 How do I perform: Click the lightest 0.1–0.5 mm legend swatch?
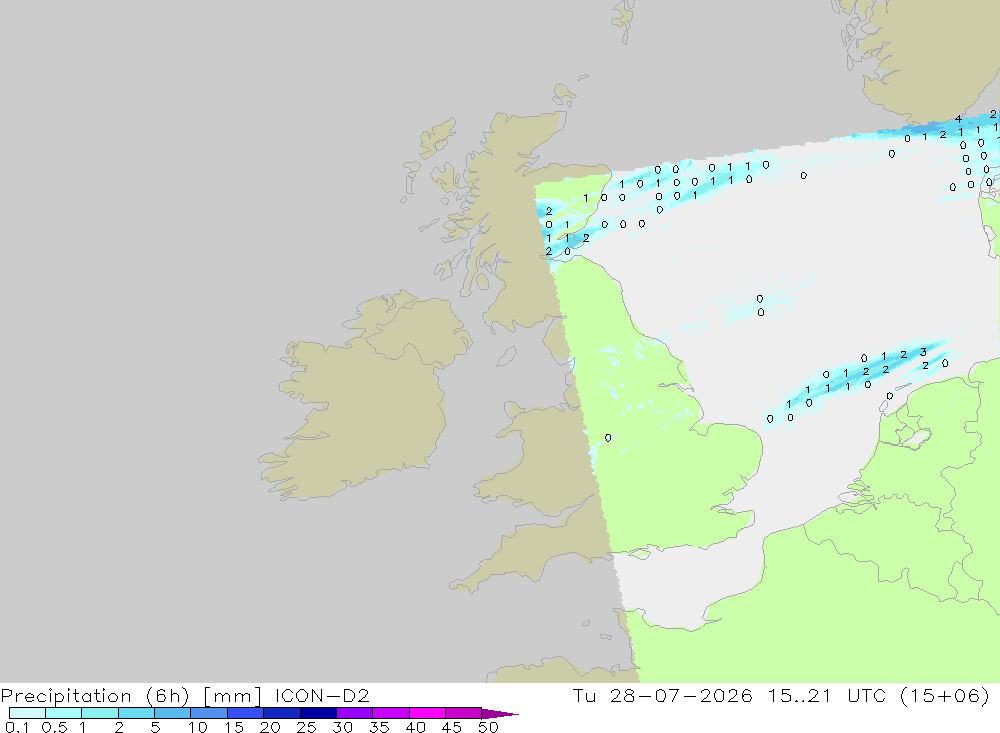coord(27,713)
